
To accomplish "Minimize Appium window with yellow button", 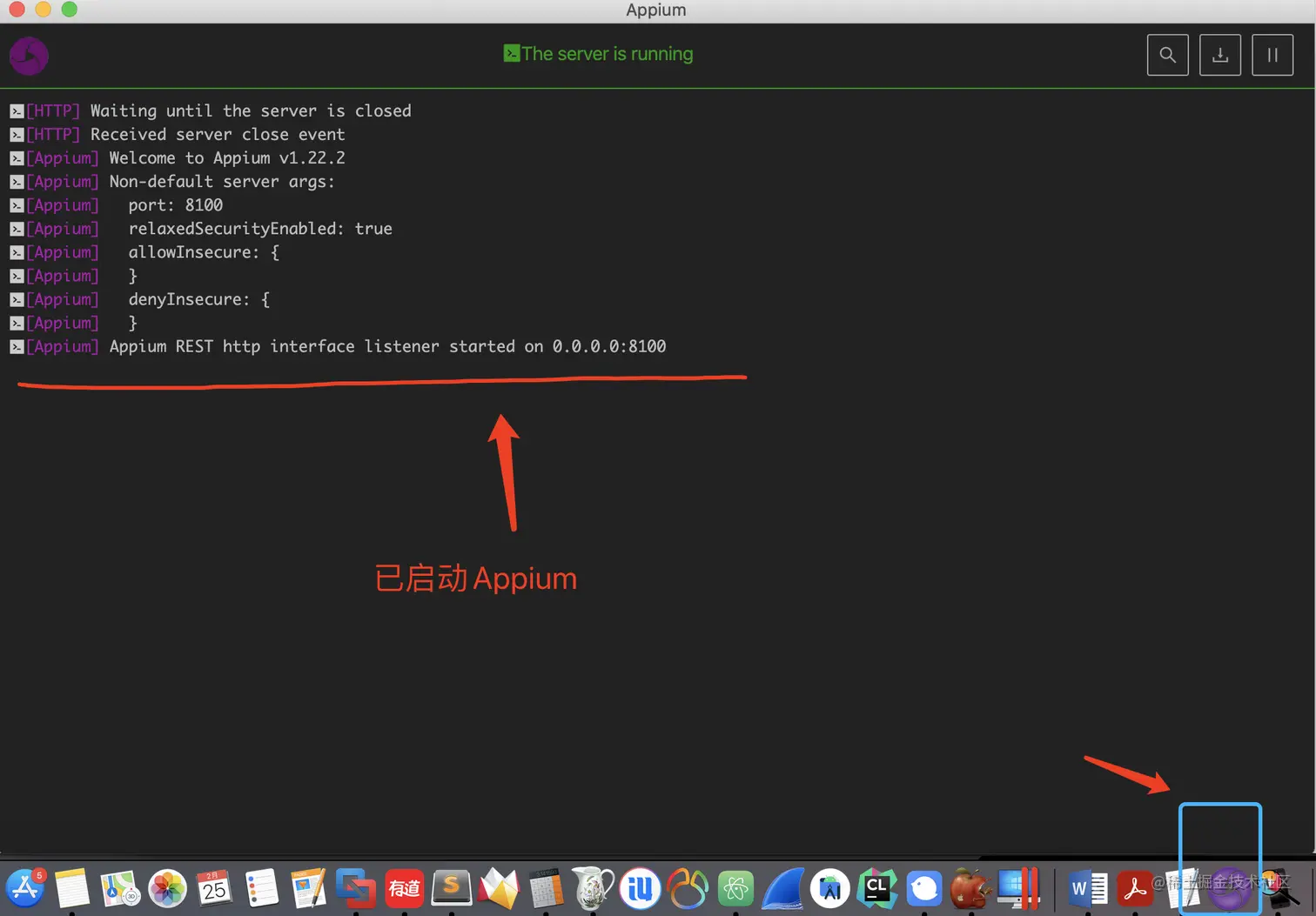I will pos(43,10).
